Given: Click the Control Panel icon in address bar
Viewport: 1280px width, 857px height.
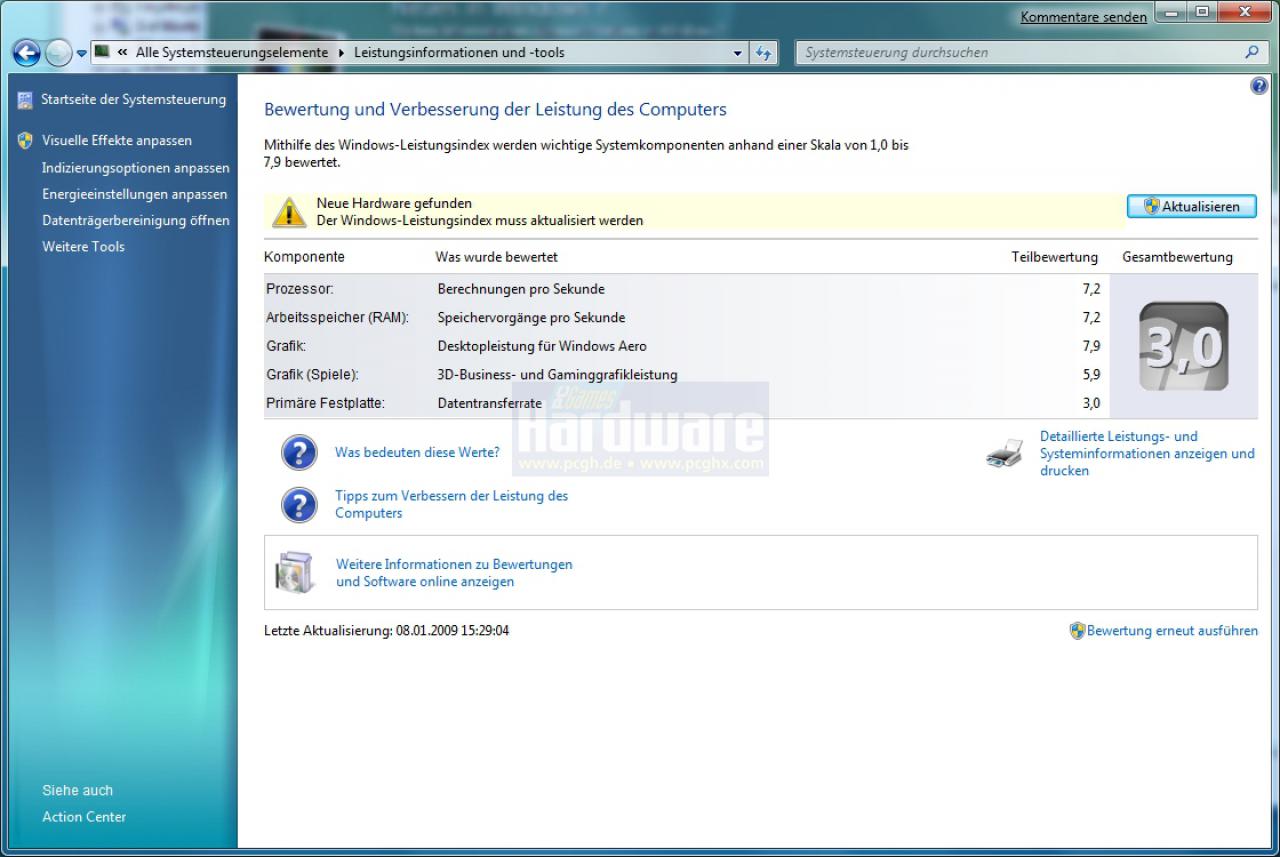Looking at the screenshot, I should tap(102, 52).
